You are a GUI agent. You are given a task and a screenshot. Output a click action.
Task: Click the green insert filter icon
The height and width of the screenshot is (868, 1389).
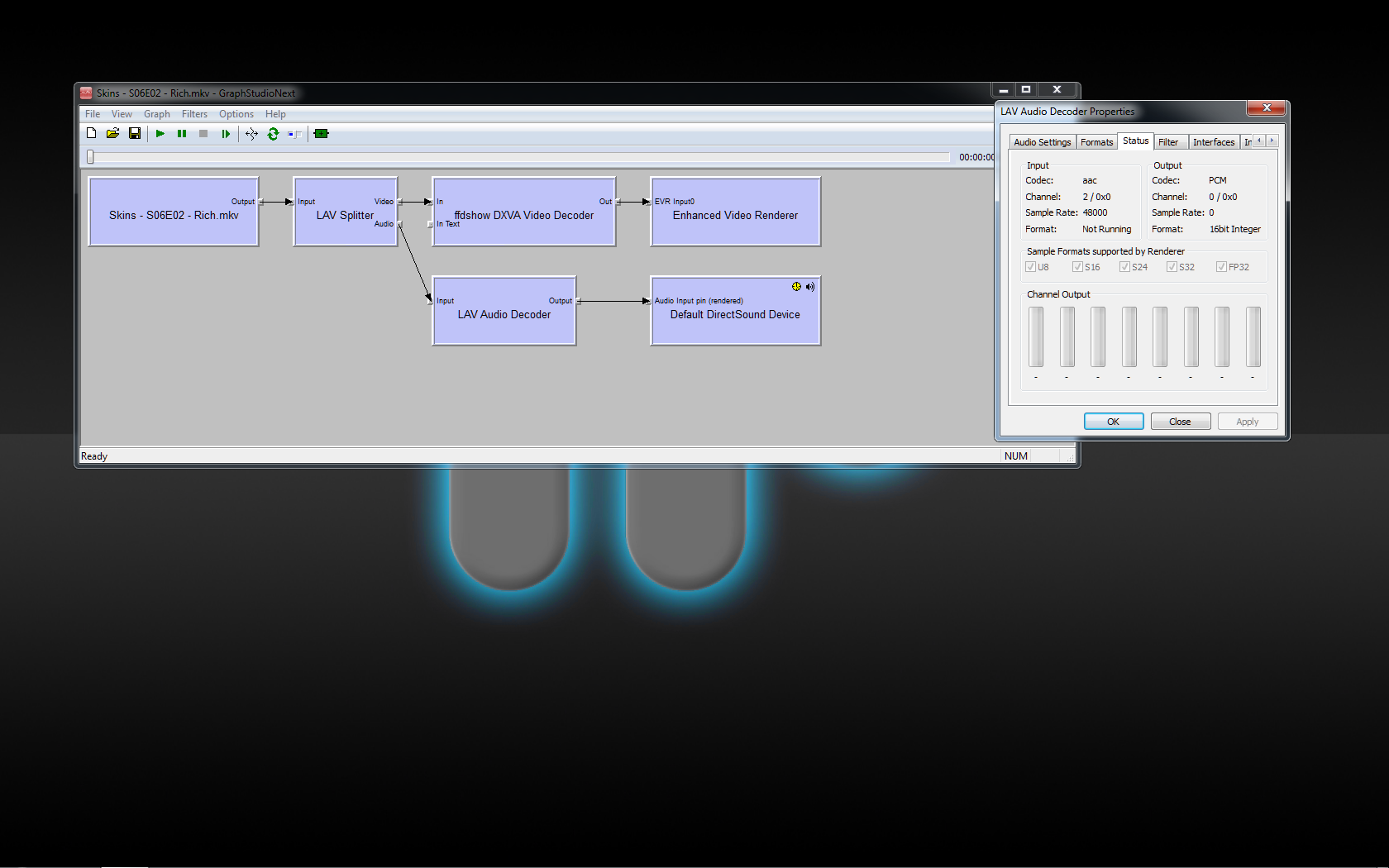(x=322, y=134)
